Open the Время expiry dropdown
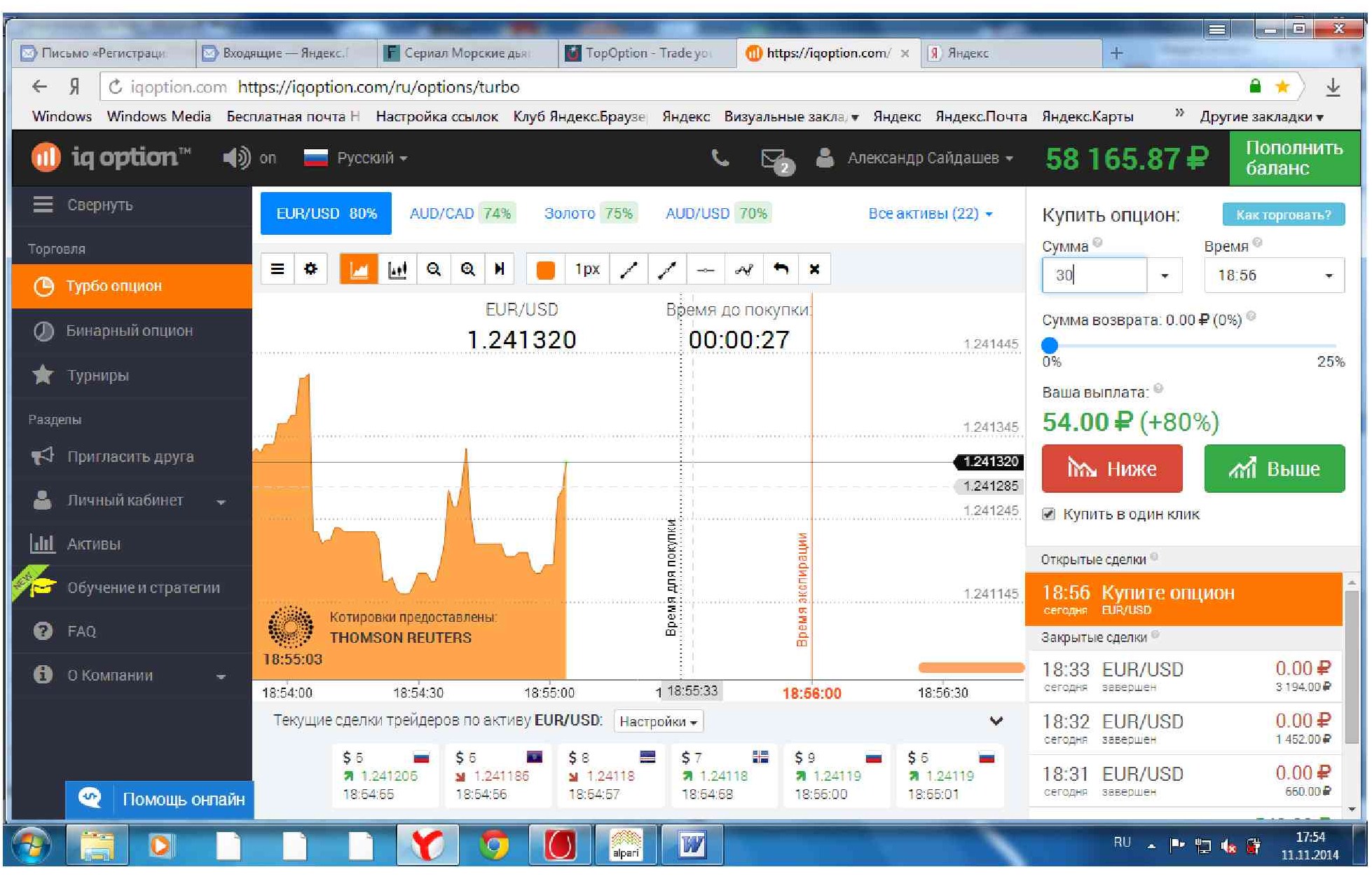The width and height of the screenshot is (1372, 886). (x=1273, y=275)
